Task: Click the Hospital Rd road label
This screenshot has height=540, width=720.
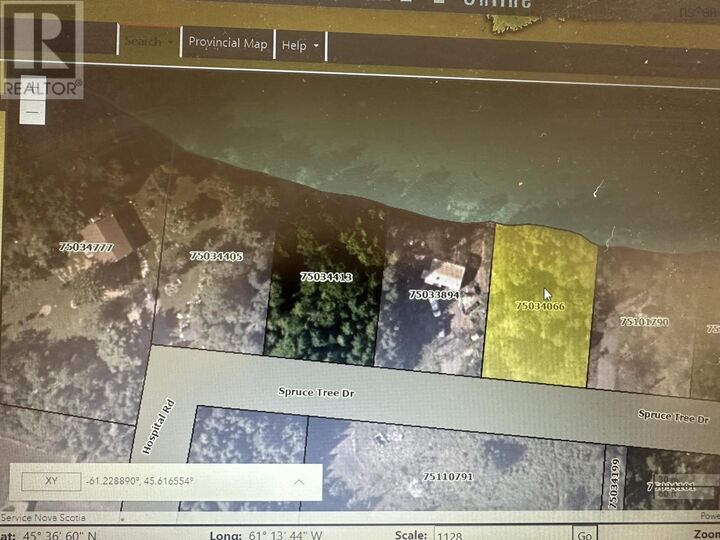Action: click(x=158, y=427)
